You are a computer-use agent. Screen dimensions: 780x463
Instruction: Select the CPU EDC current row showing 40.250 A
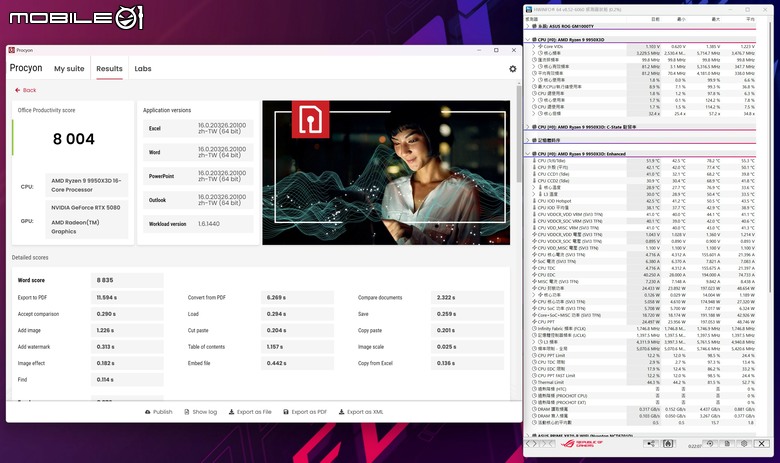643,275
